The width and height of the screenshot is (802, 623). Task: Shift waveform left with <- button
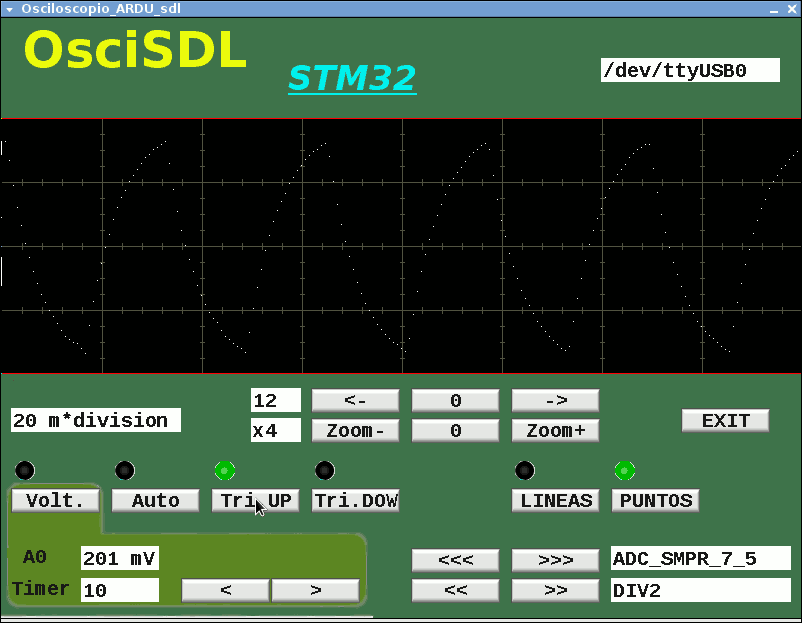tap(355, 400)
